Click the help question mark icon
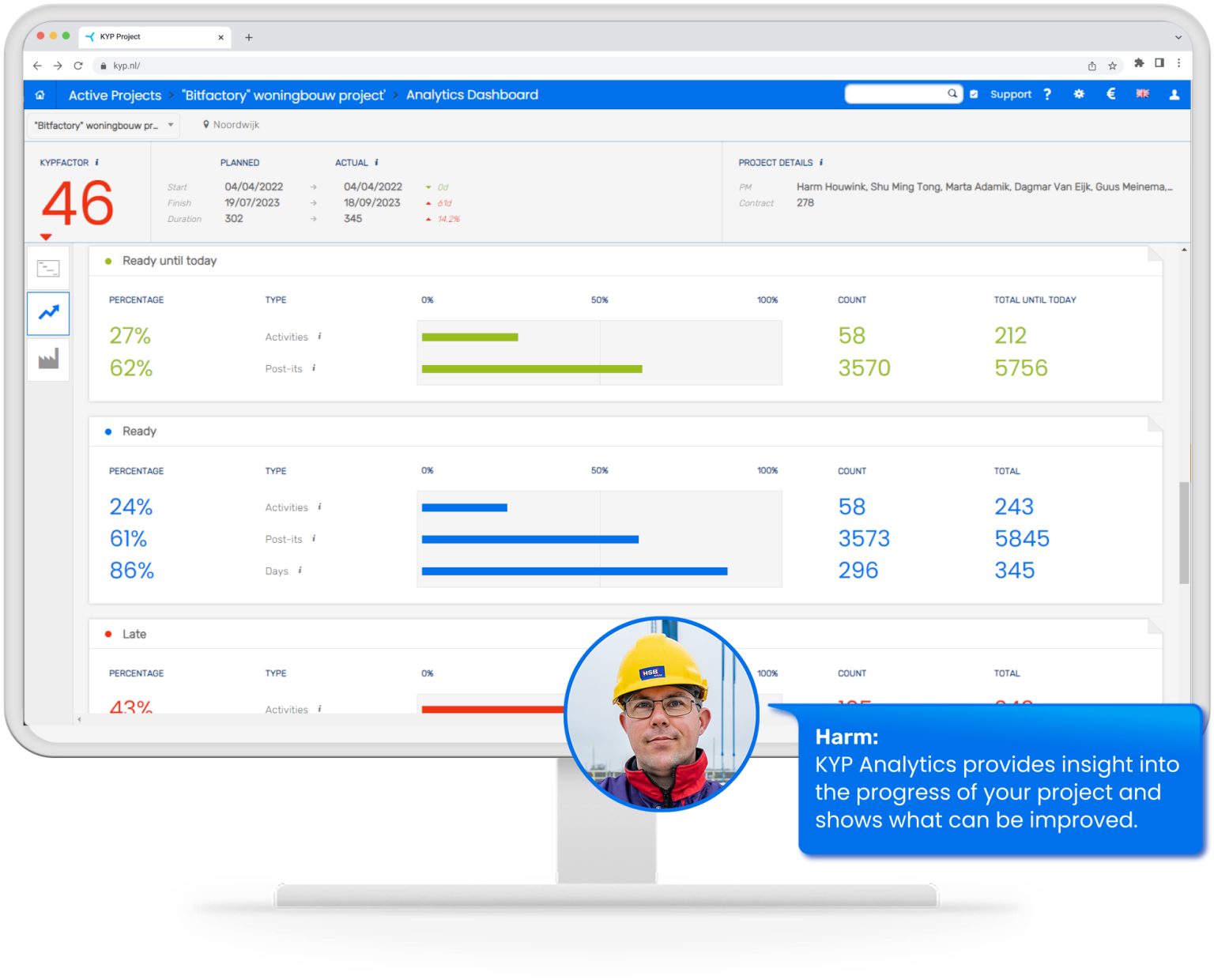 (1047, 94)
